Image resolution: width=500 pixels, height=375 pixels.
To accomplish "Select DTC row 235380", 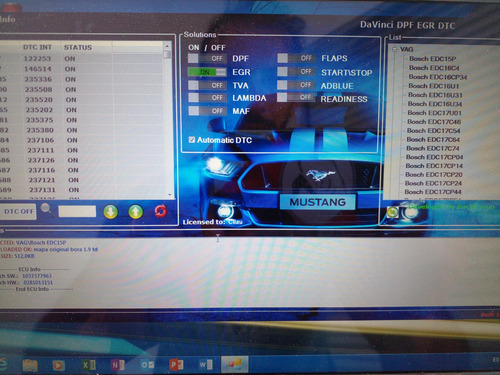I will 82,130.
